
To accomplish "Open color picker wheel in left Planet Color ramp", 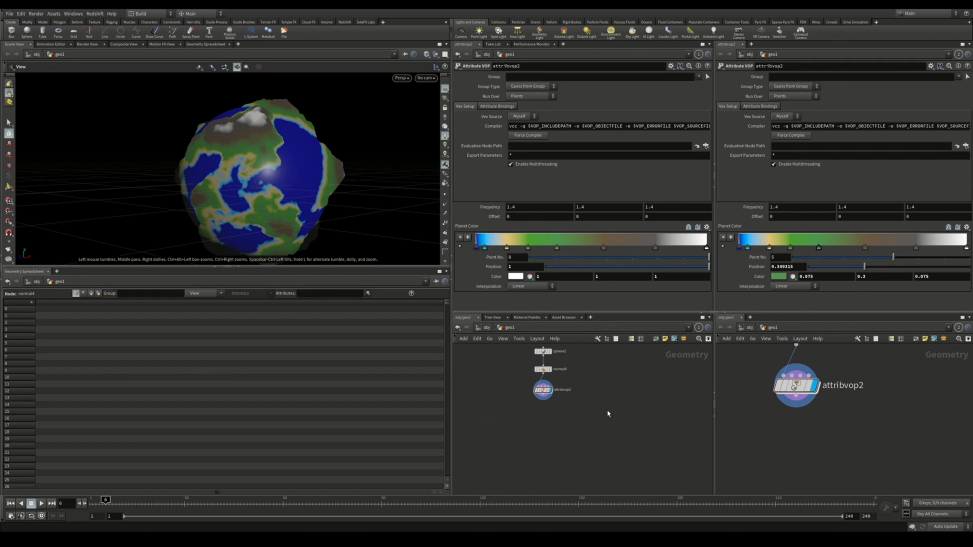I will pos(530,276).
